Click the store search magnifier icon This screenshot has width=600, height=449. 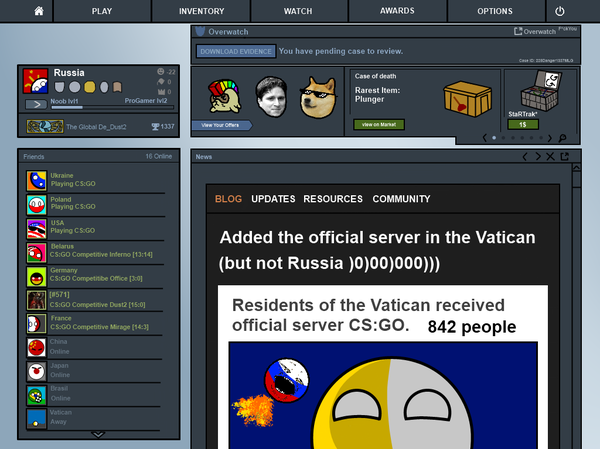[x=562, y=138]
